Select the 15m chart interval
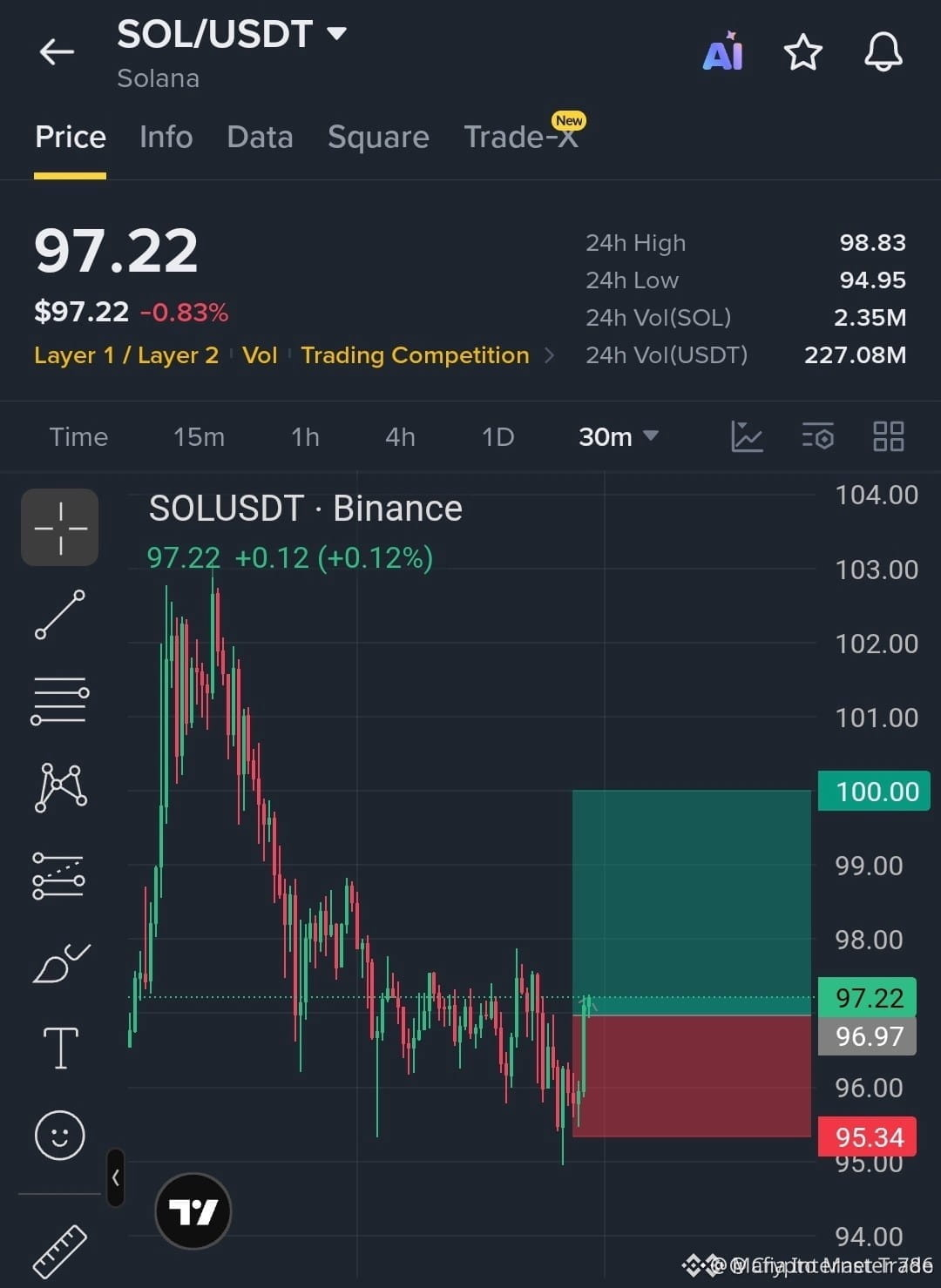Screen dimensions: 941x1288 [x=199, y=436]
